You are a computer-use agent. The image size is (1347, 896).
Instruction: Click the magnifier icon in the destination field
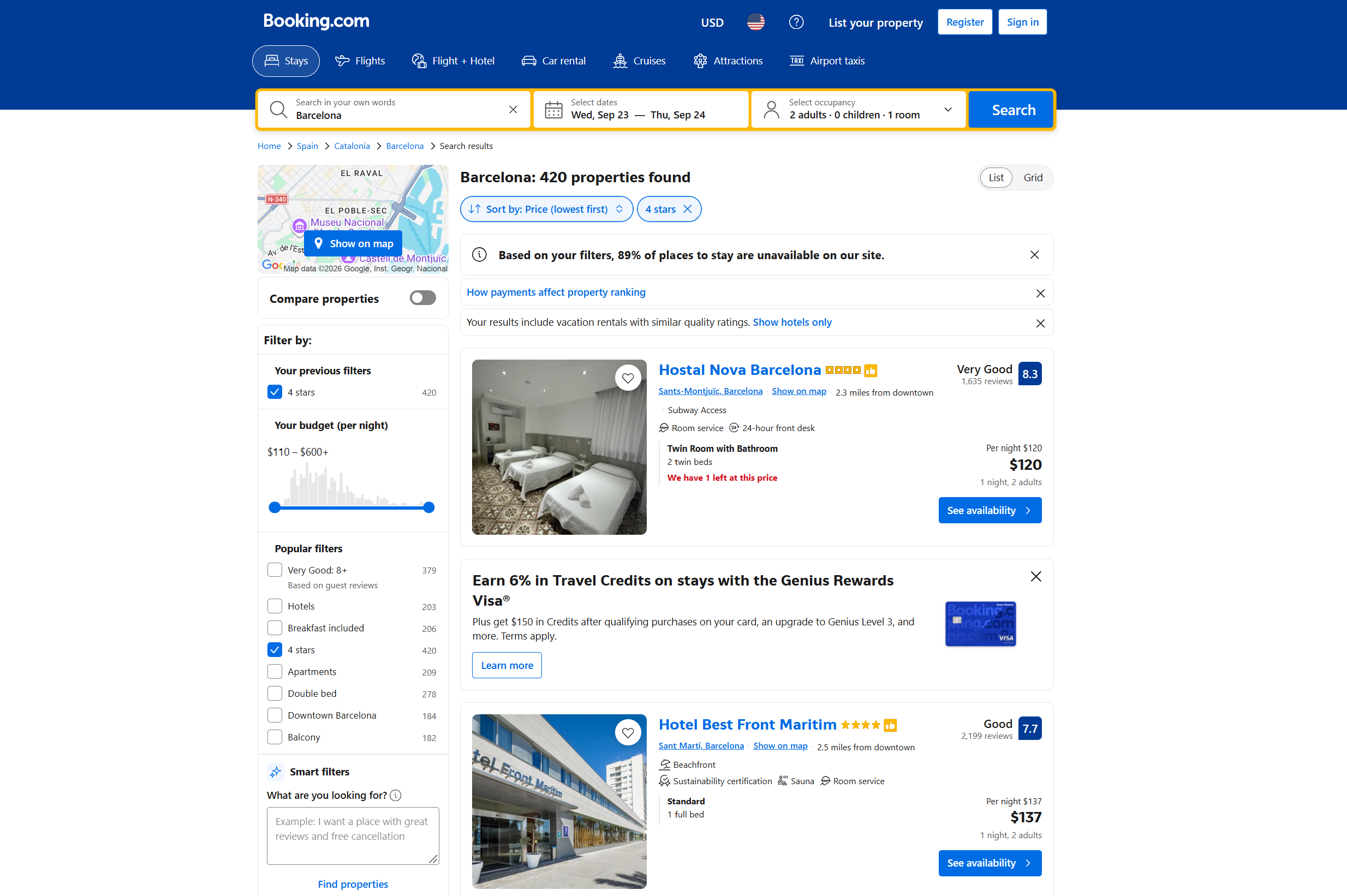click(x=278, y=109)
